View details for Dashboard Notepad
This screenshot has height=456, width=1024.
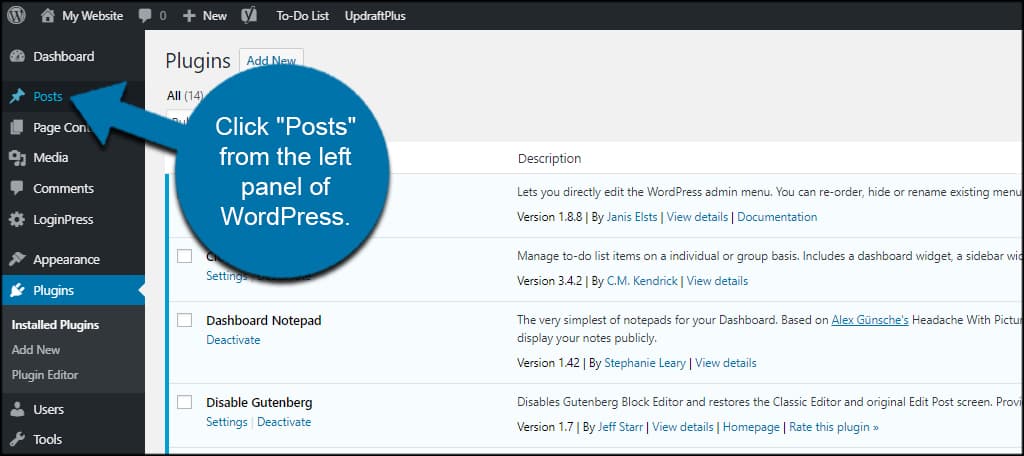point(726,363)
